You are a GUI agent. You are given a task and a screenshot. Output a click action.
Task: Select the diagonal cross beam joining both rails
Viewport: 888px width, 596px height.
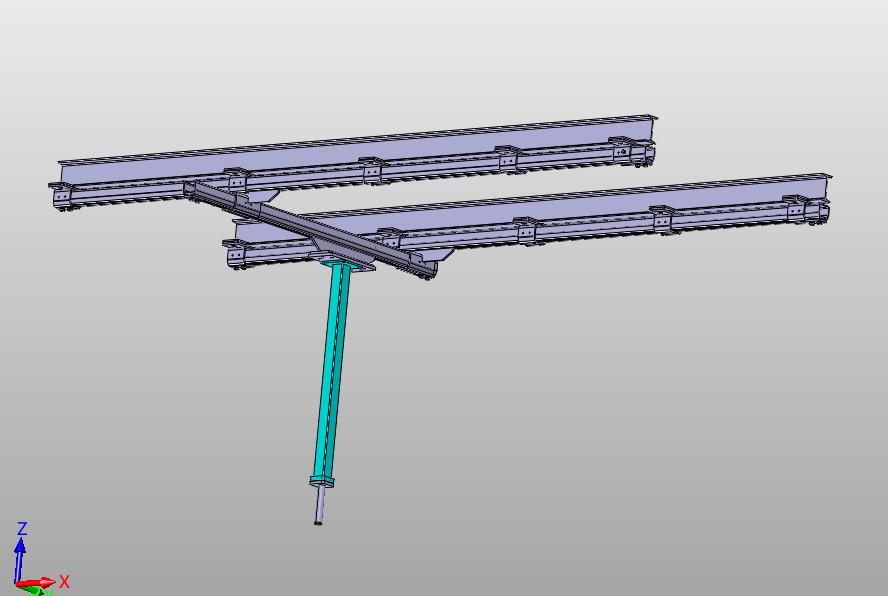click(x=310, y=229)
